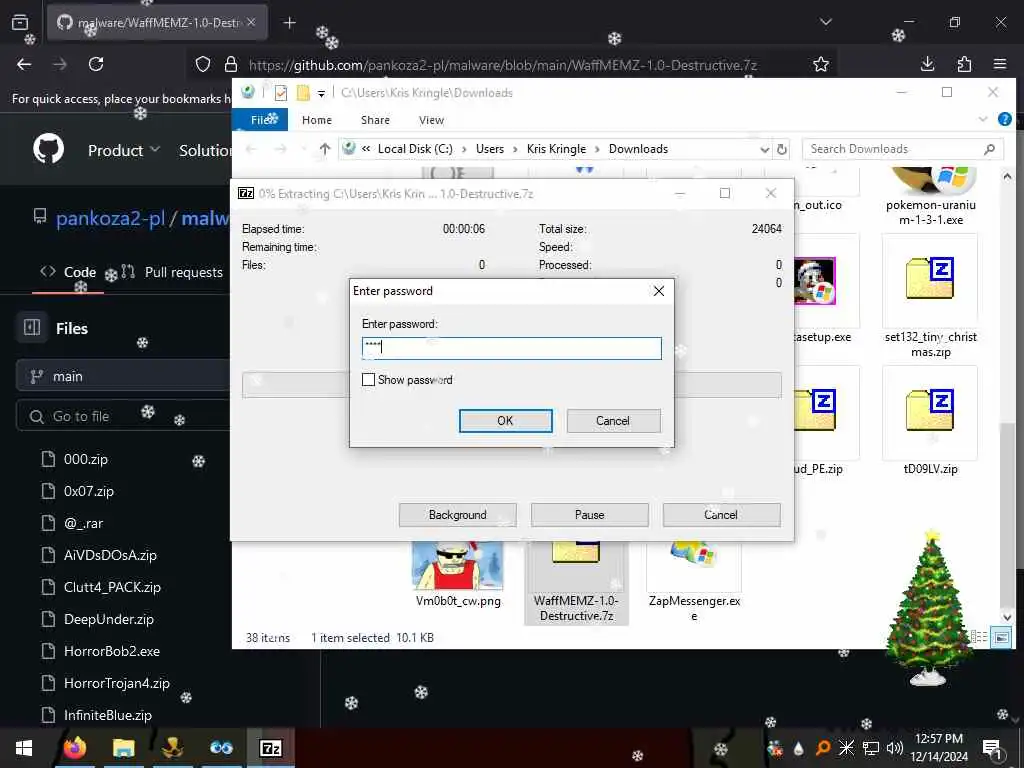This screenshot has height=768, width=1024.
Task: Open taskbar volume speaker icon
Action: pos(895,748)
